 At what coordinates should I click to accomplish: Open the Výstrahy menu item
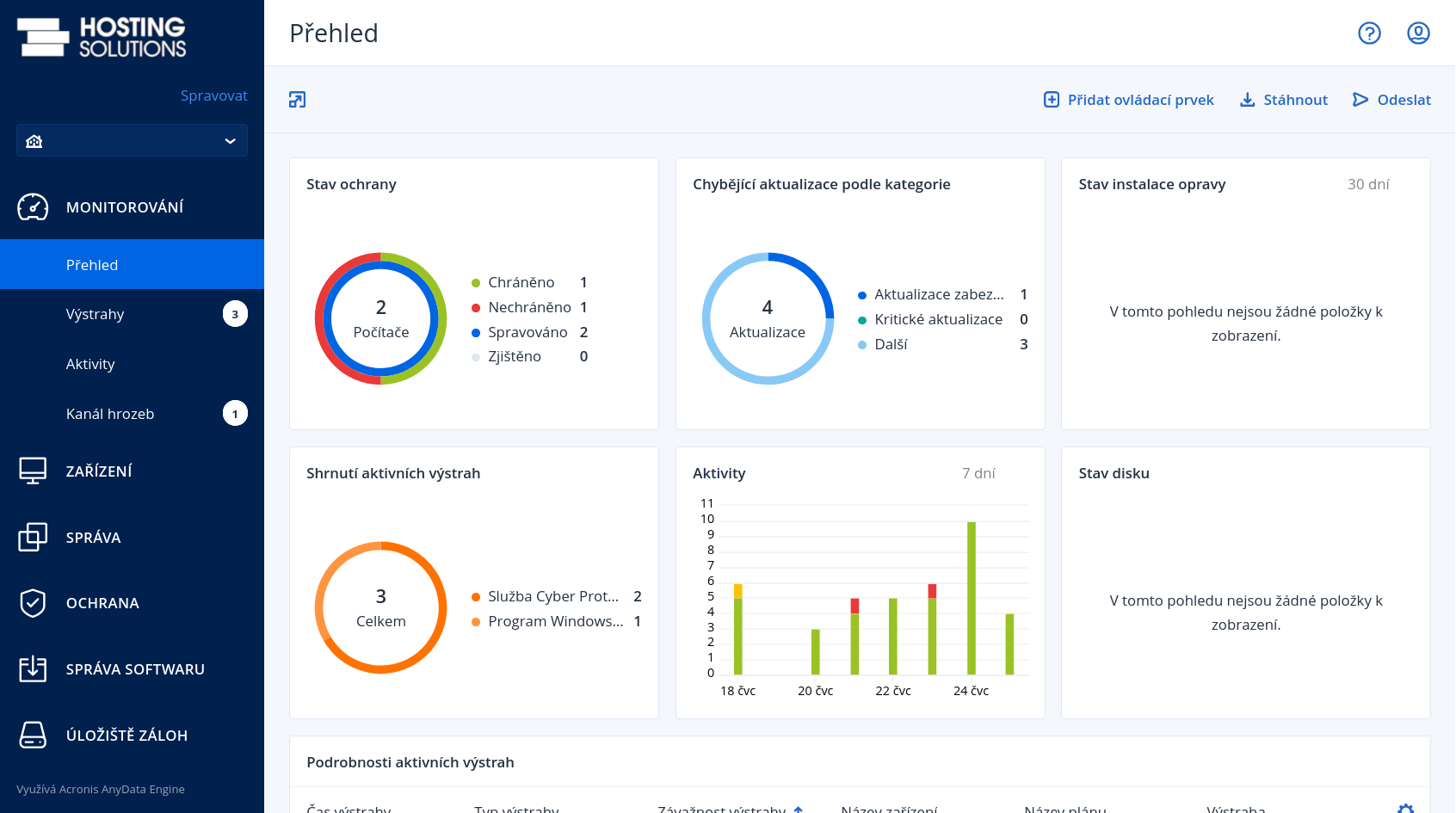click(x=132, y=314)
